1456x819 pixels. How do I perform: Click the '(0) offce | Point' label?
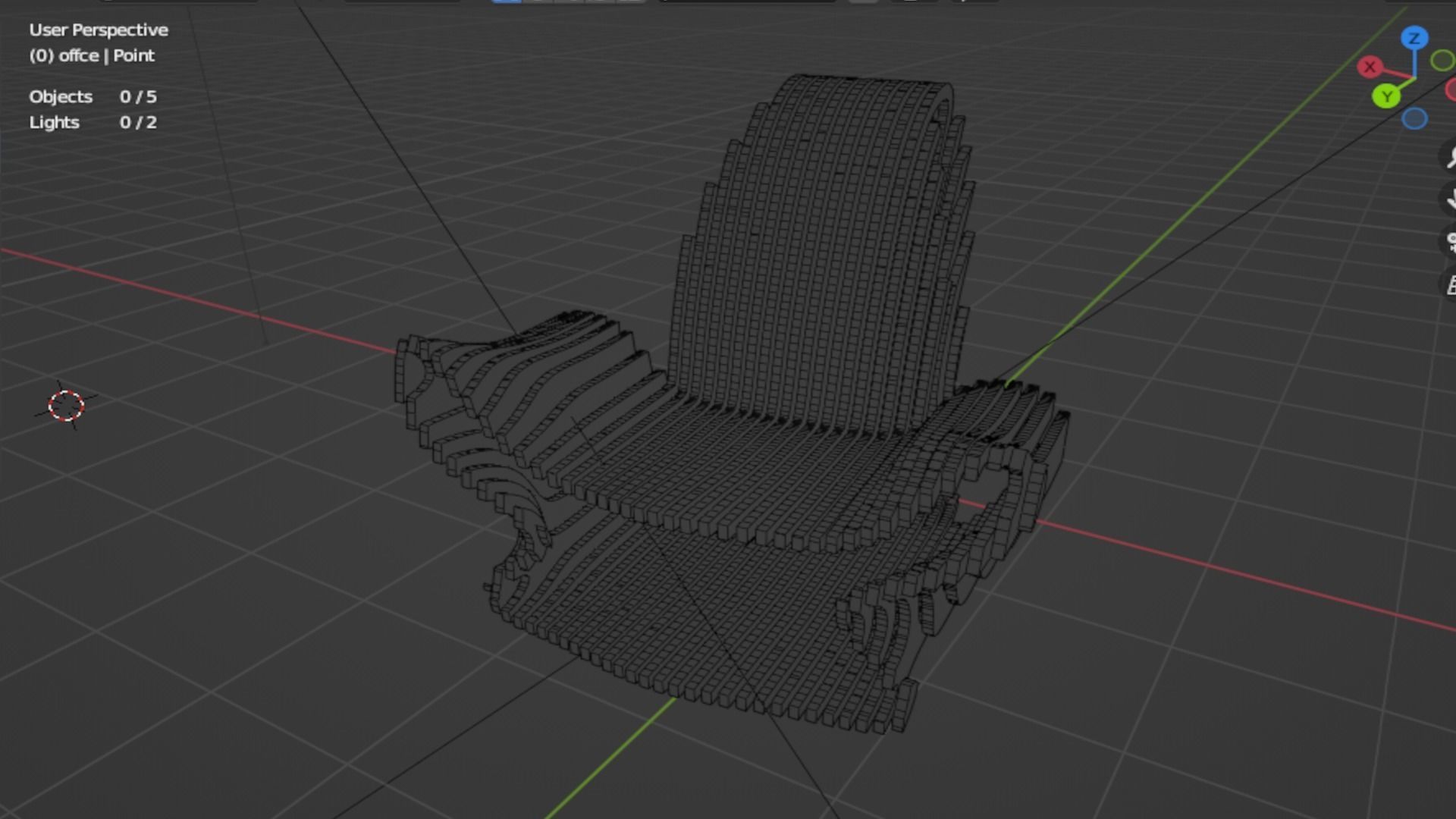pyautogui.click(x=92, y=56)
